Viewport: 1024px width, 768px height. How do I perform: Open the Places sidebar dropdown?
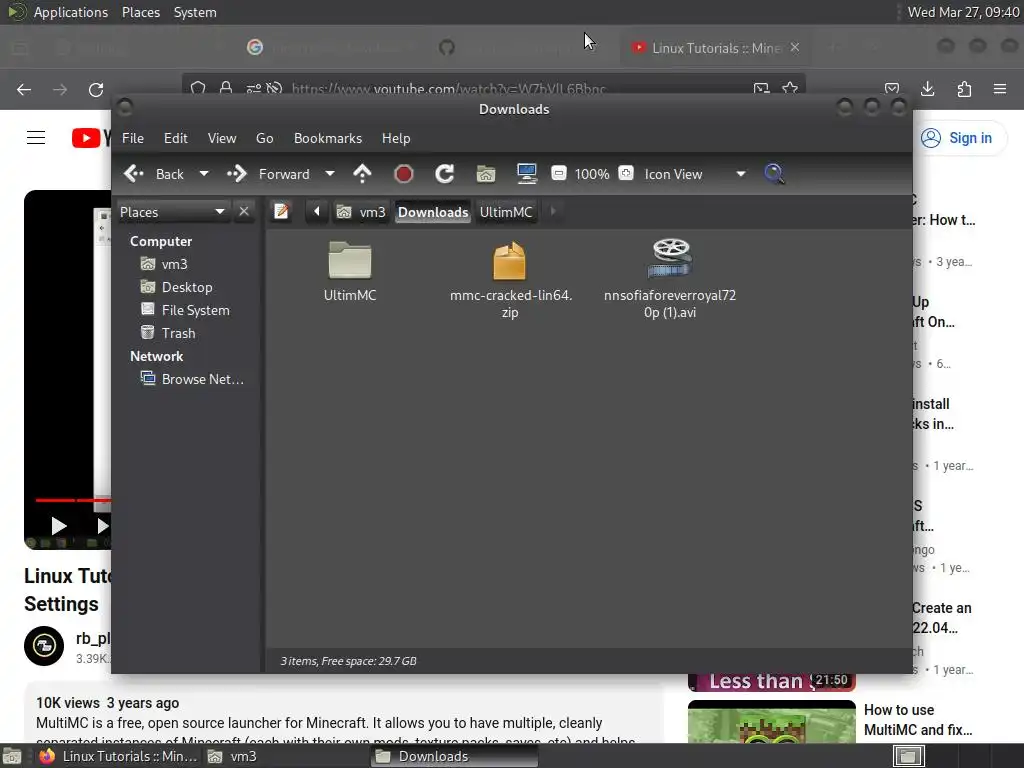[x=172, y=212]
